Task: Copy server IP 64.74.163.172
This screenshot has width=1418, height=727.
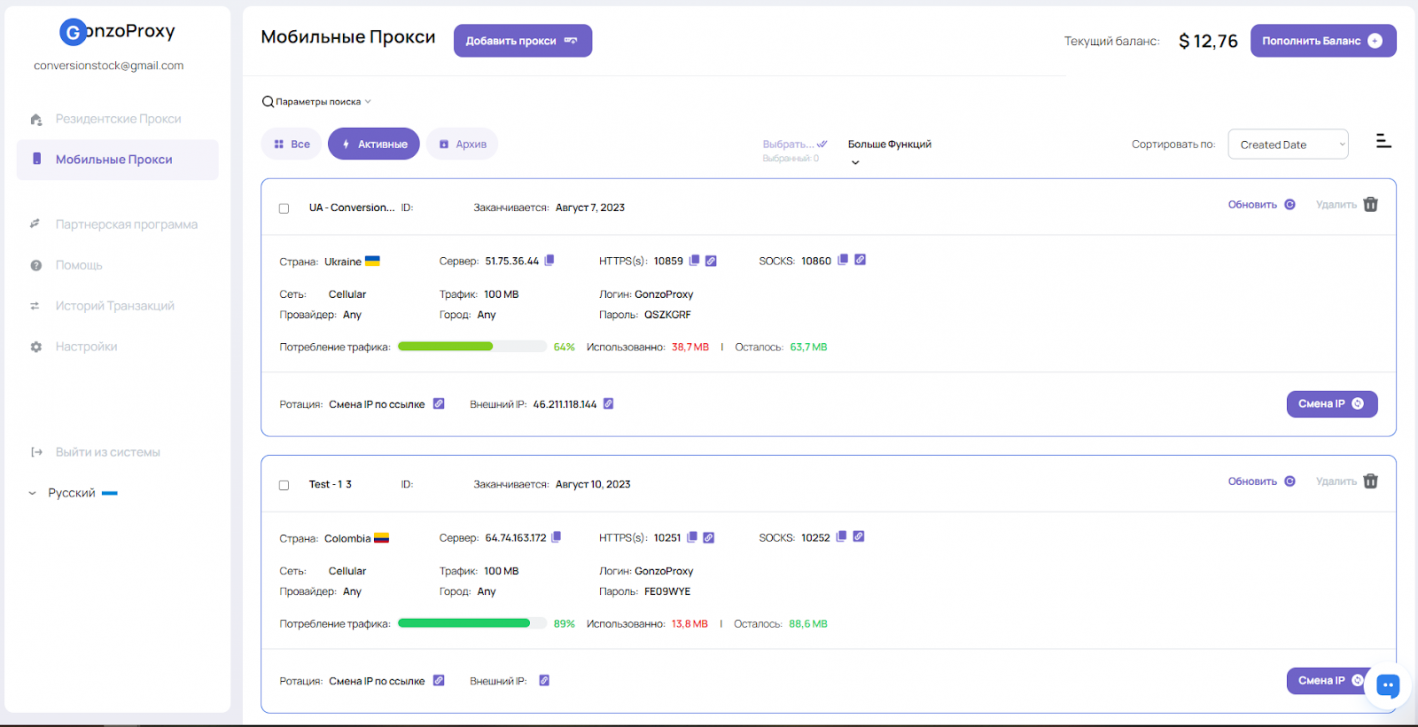Action: 556,537
